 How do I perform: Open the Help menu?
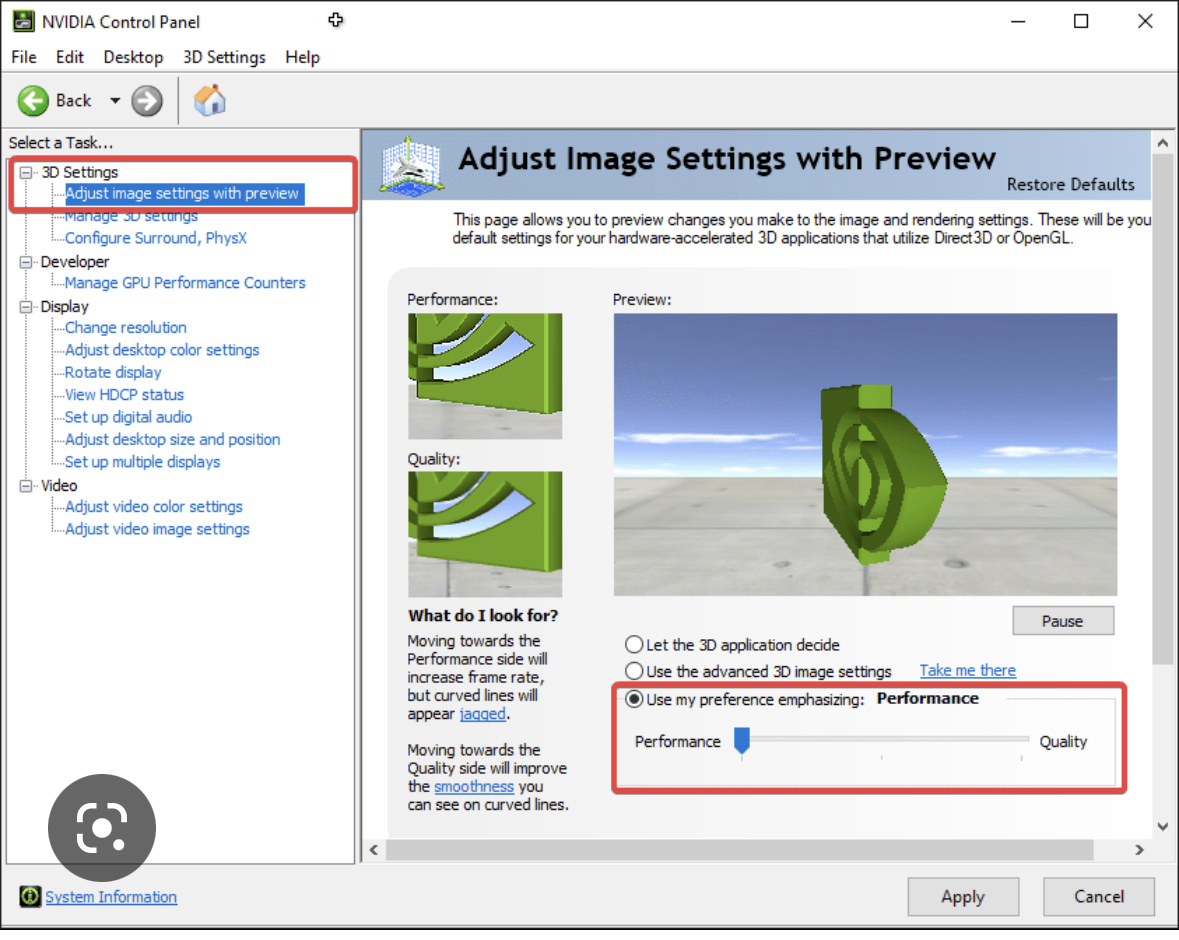(x=302, y=57)
